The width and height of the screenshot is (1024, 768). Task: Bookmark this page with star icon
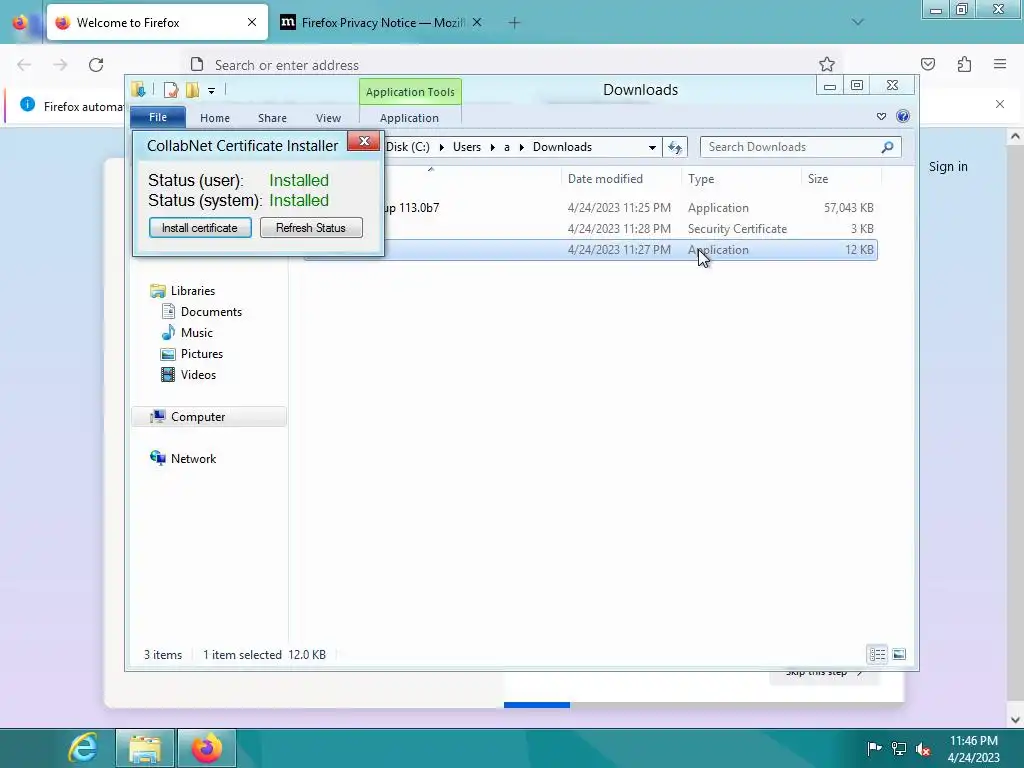(x=827, y=64)
